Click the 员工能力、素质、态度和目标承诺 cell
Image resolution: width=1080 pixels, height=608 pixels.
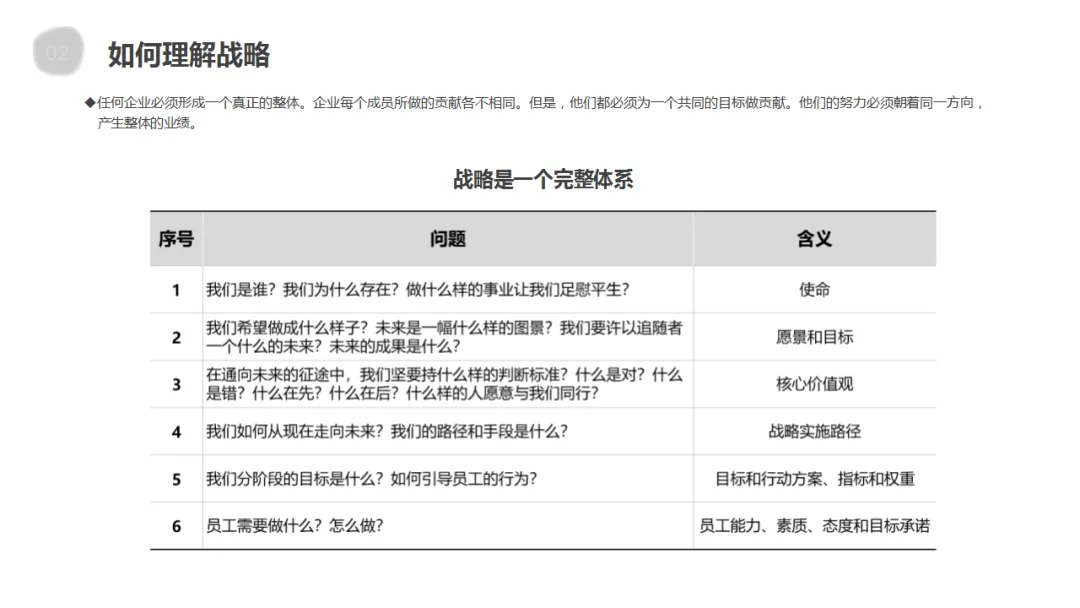point(814,526)
